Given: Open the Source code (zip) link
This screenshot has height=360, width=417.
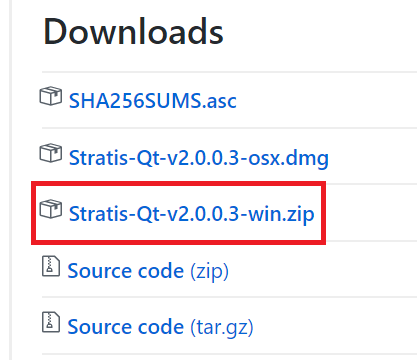Looking at the screenshot, I should [148, 271].
